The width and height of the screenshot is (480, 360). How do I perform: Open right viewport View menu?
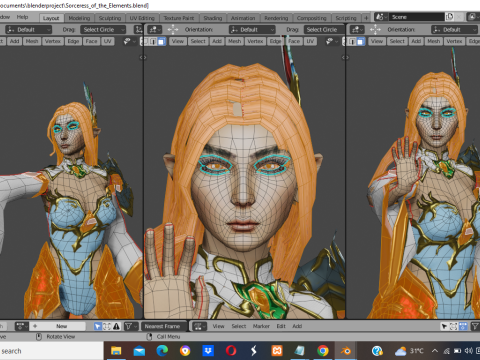(x=377, y=41)
